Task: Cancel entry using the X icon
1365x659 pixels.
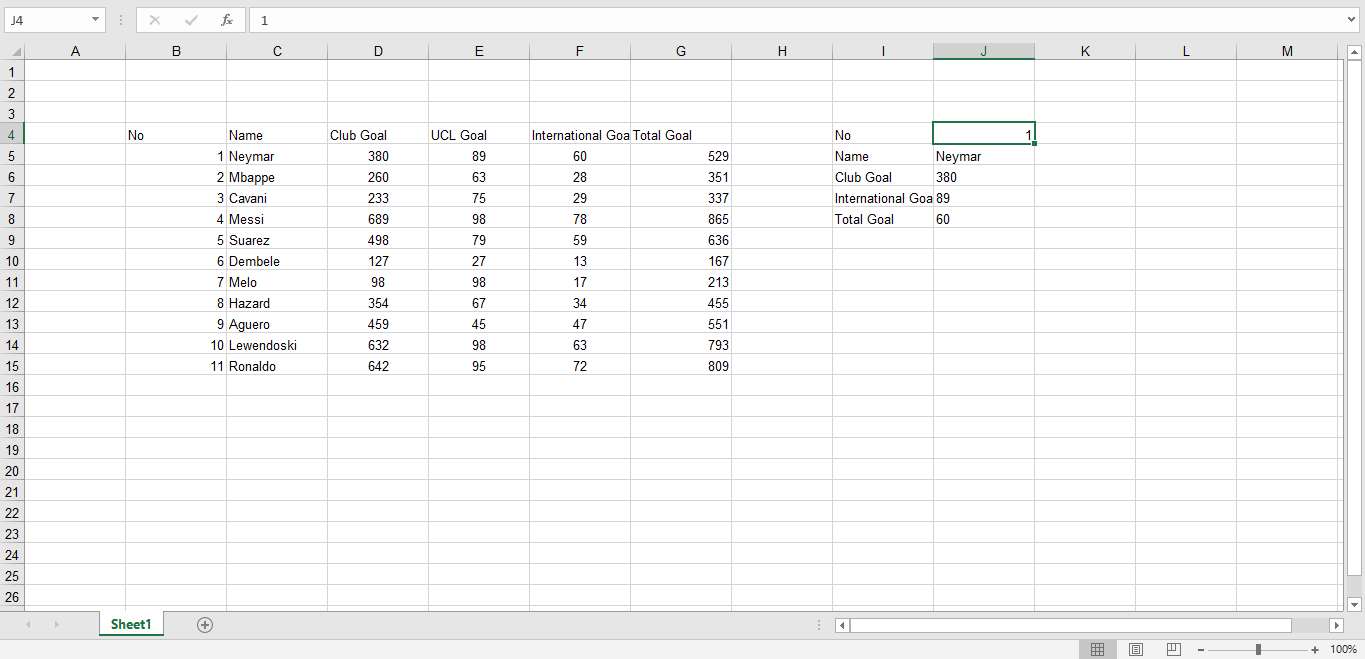Action: (x=155, y=19)
